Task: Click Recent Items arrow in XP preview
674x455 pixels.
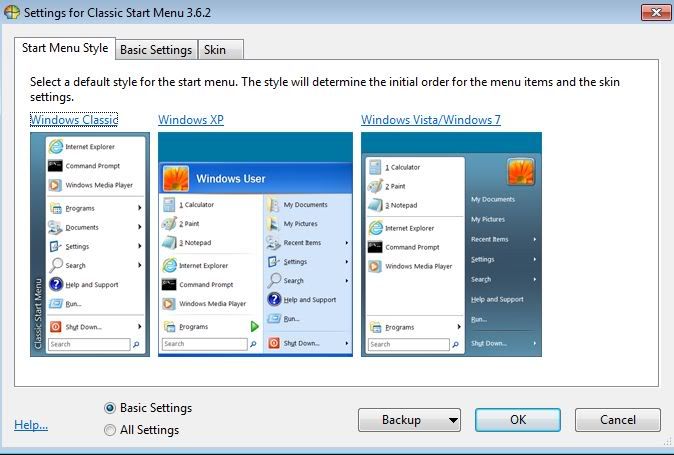Action: coord(346,243)
